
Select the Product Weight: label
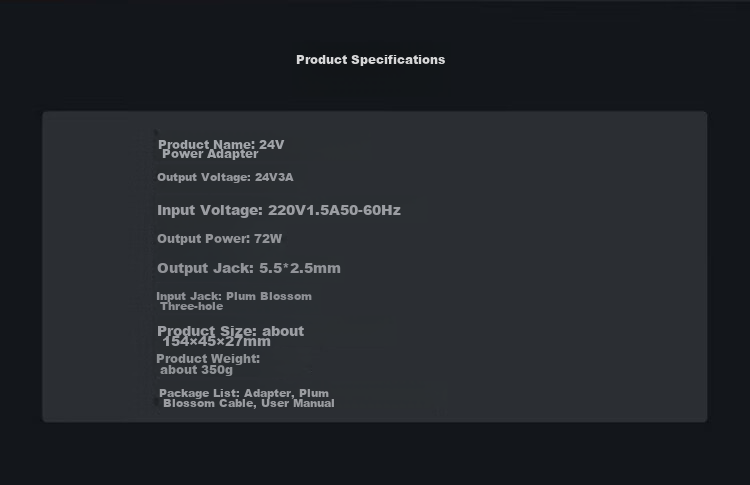click(208, 358)
